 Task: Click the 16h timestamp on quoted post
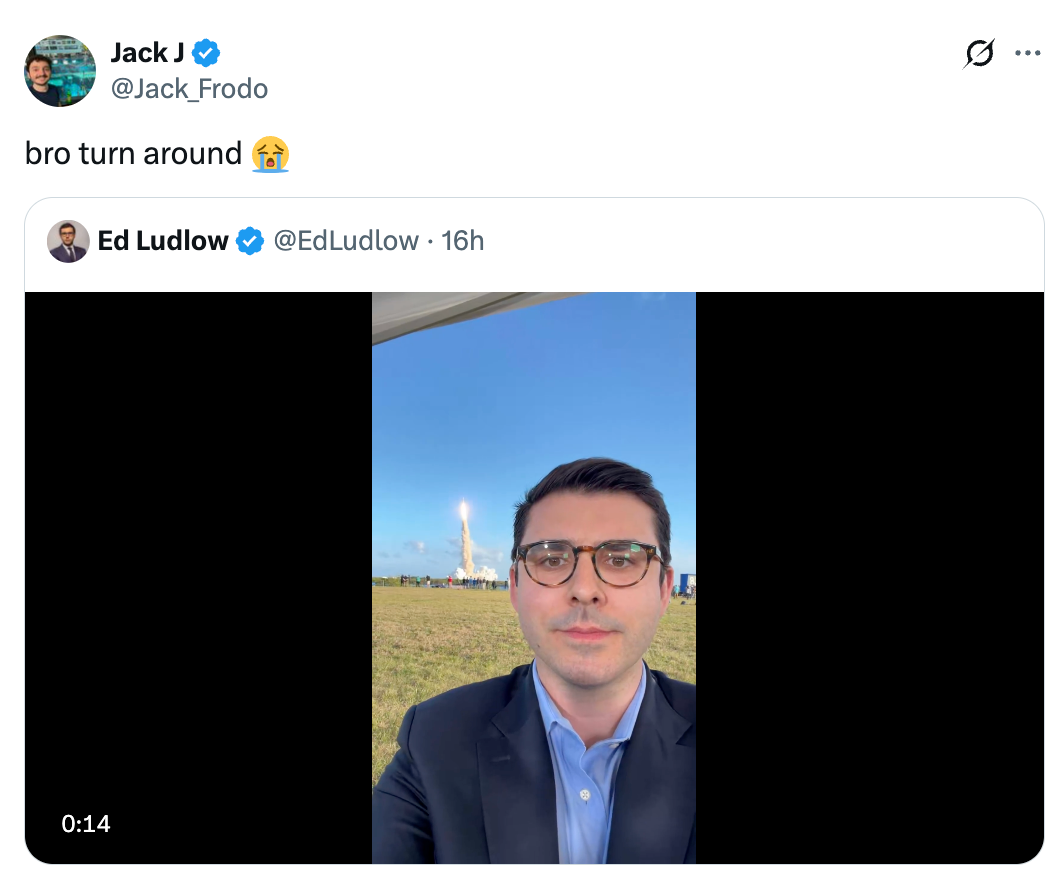463,241
